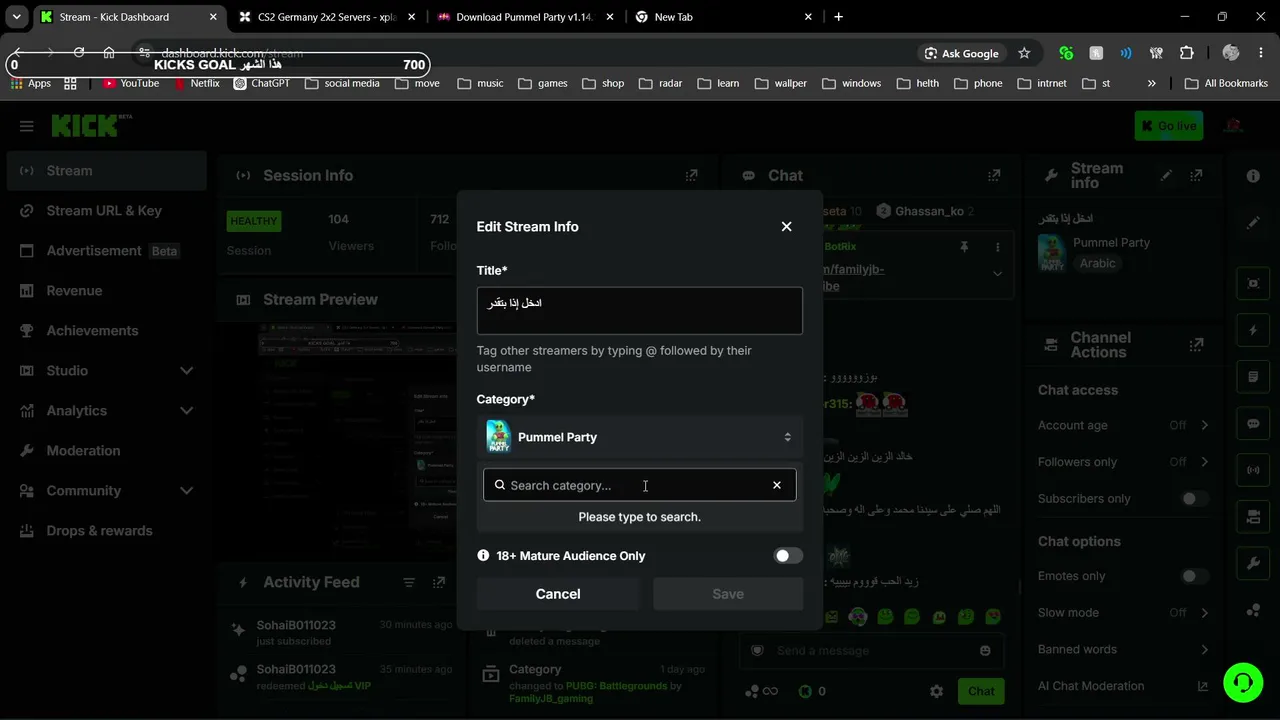Click the right rail info icon
The image size is (1280, 720).
point(1253,176)
